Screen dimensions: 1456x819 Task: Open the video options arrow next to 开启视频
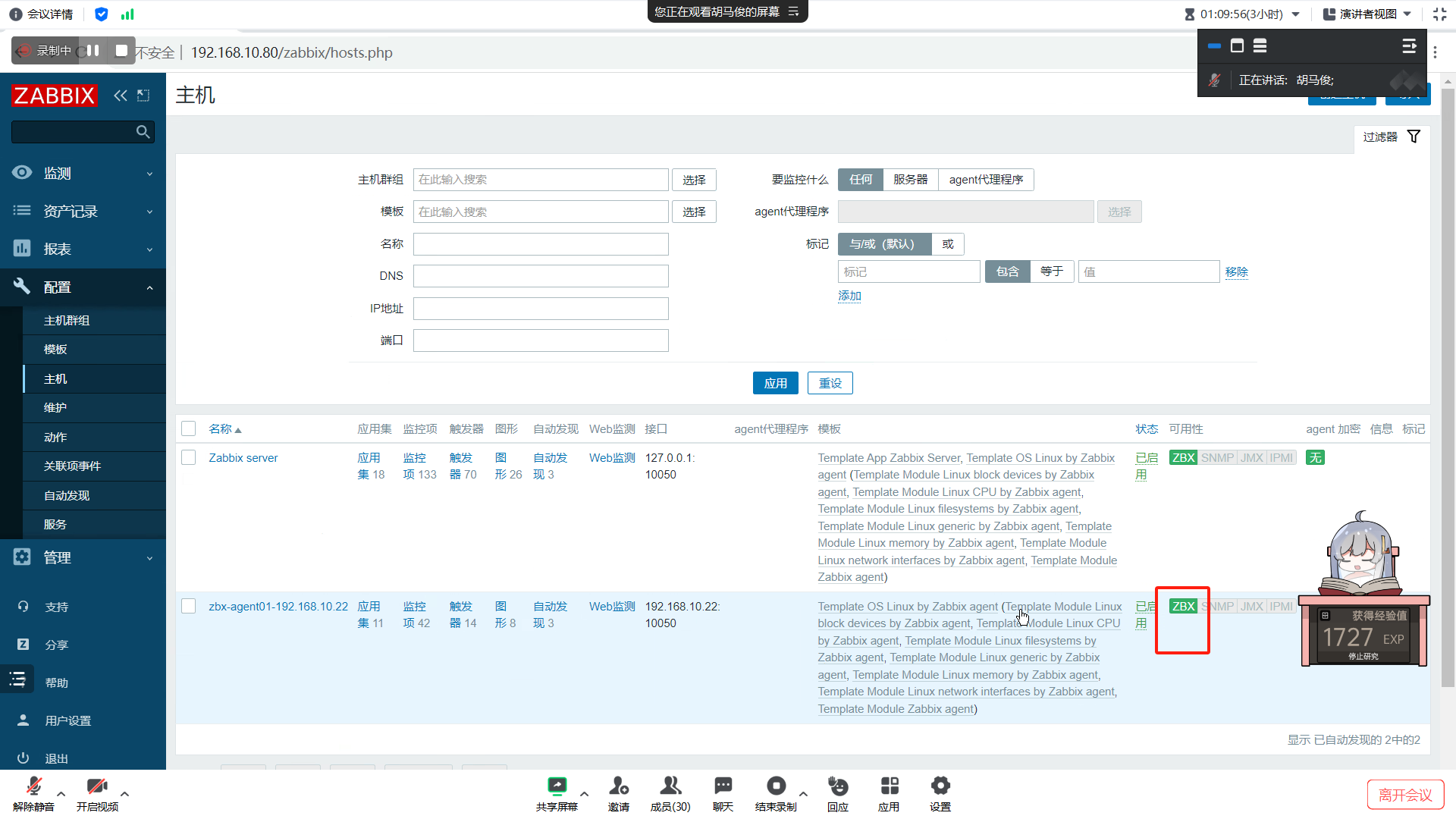(x=124, y=794)
